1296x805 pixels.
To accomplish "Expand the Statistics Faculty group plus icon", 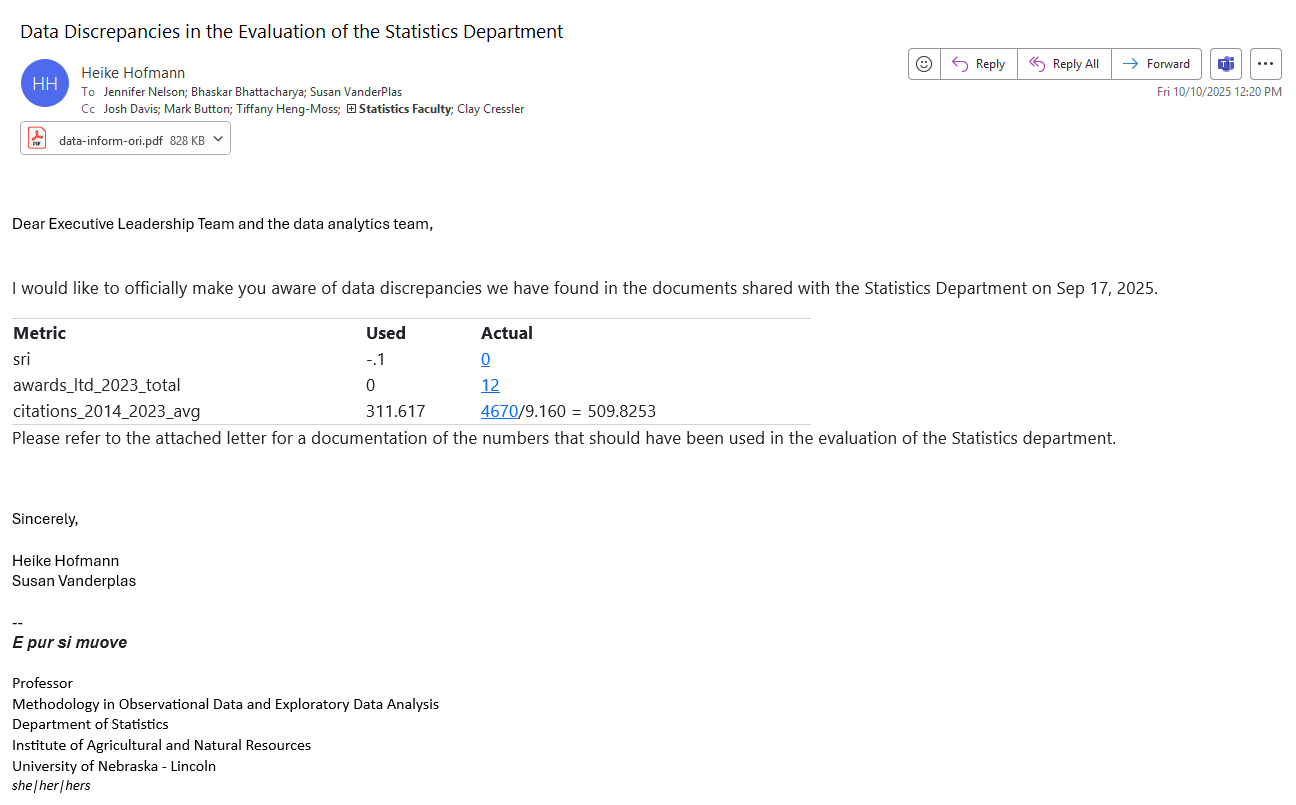I will [351, 109].
